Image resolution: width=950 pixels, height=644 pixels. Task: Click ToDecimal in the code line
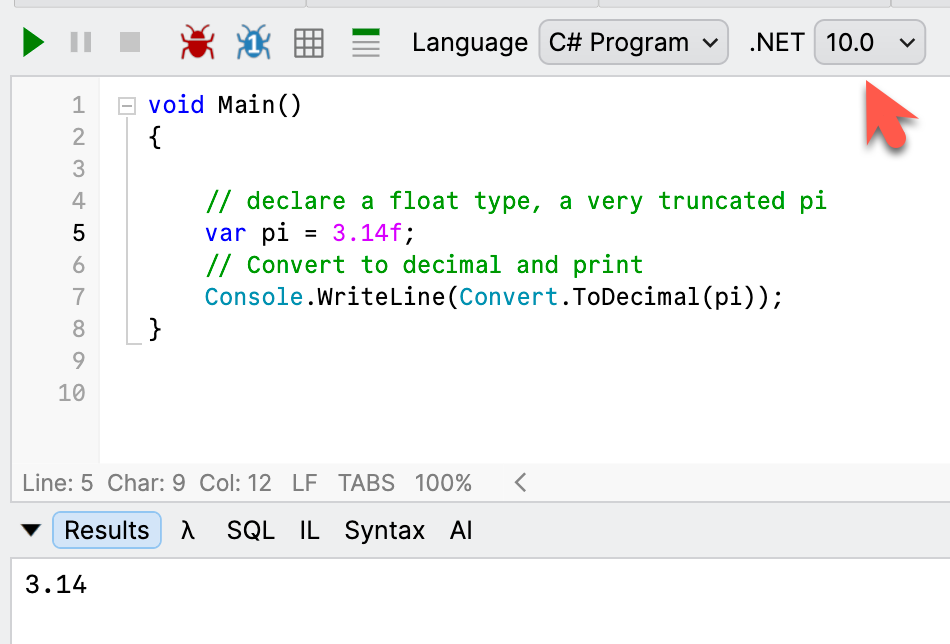(x=636, y=297)
